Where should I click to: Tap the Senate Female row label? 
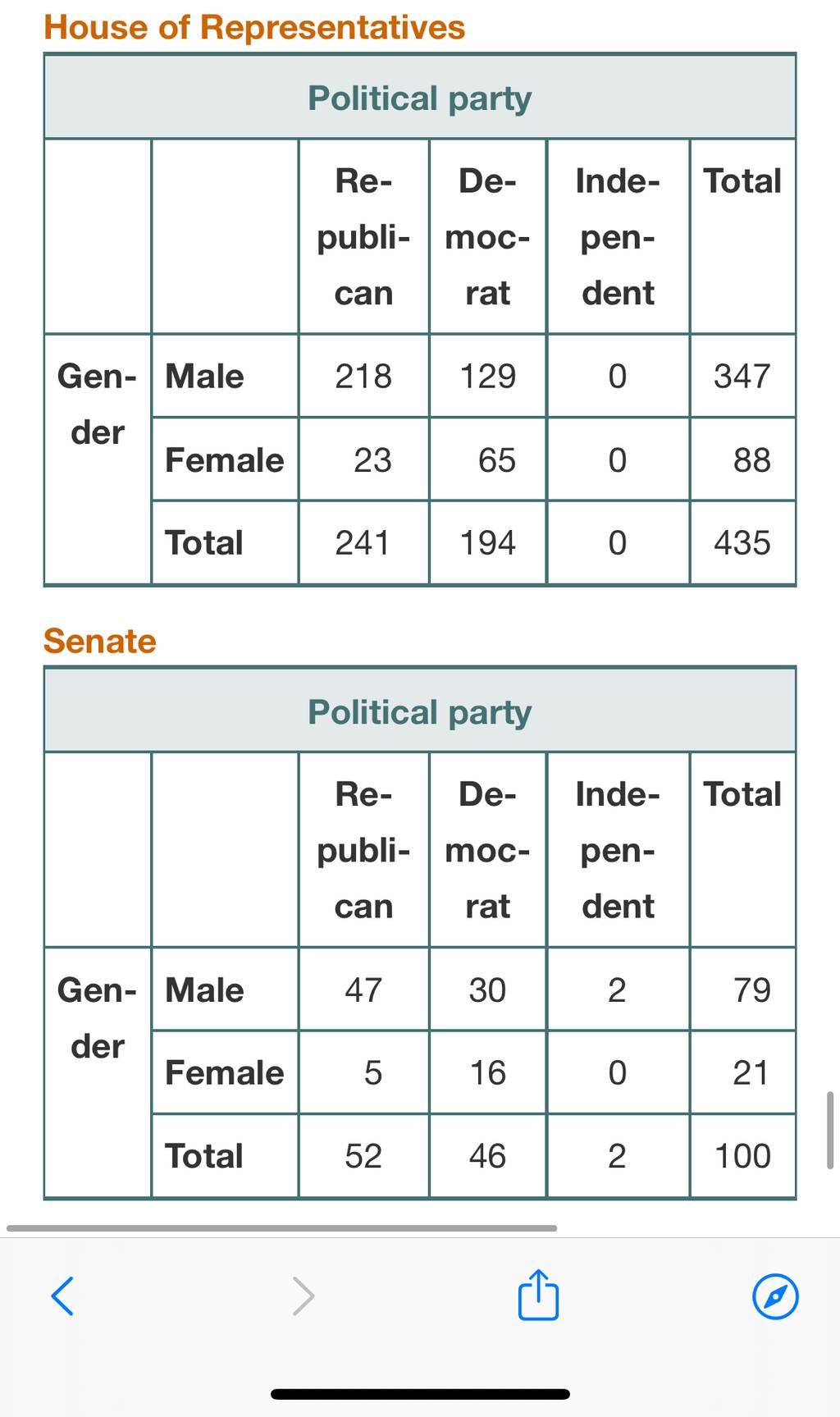[224, 1072]
